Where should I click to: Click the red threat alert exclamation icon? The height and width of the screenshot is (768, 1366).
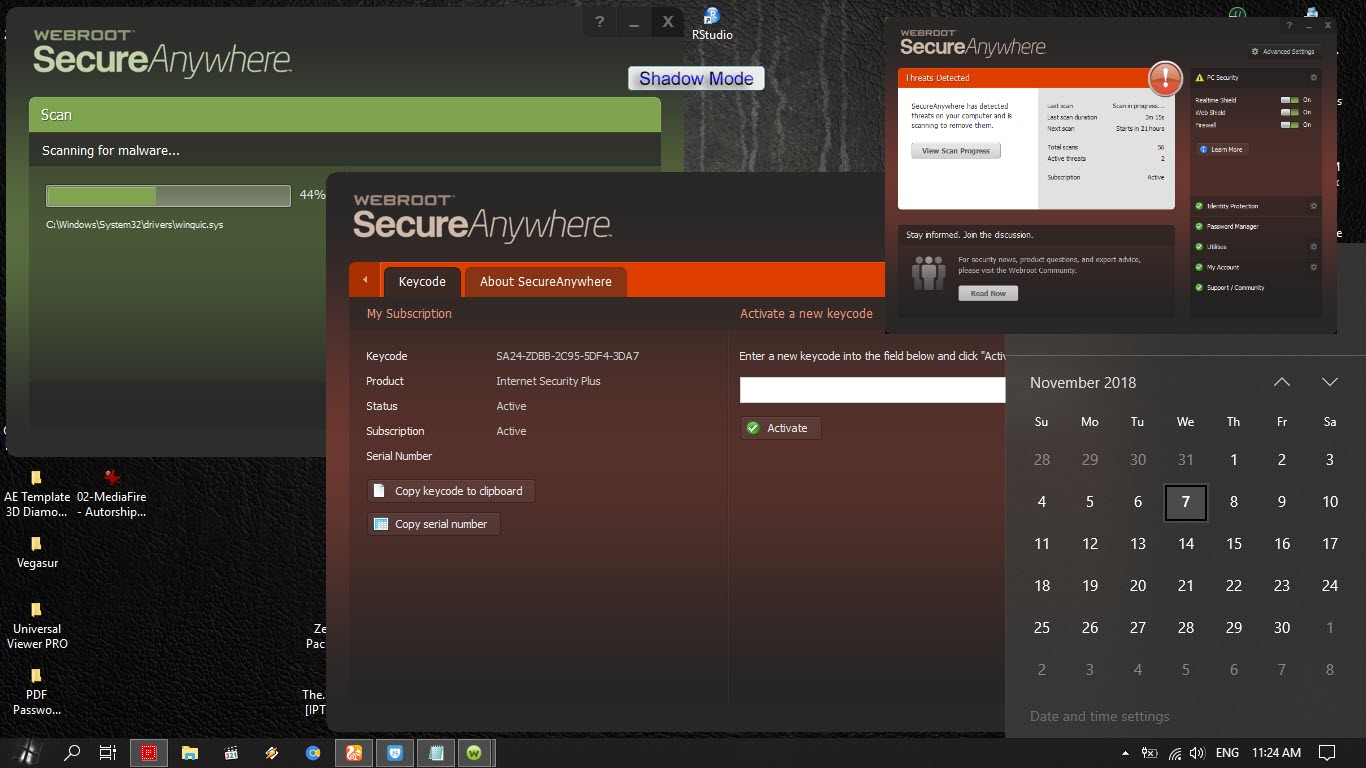(1165, 77)
